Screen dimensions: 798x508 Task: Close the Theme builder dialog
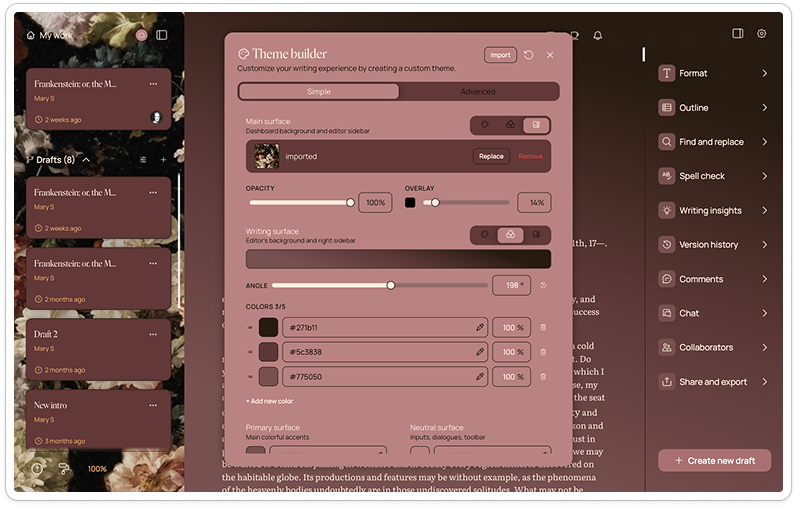tap(550, 55)
